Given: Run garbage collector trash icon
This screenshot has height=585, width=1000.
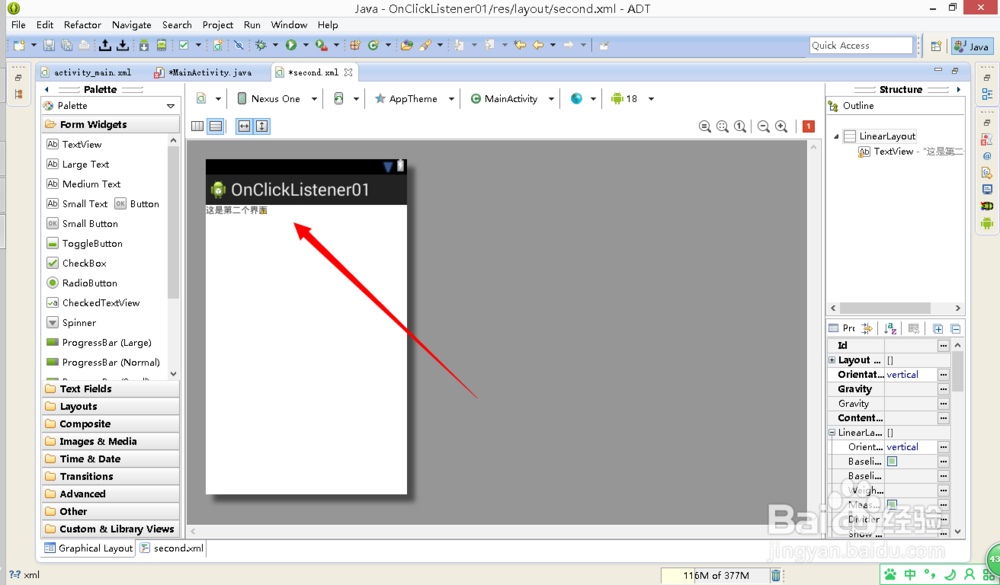Looking at the screenshot, I should [776, 575].
